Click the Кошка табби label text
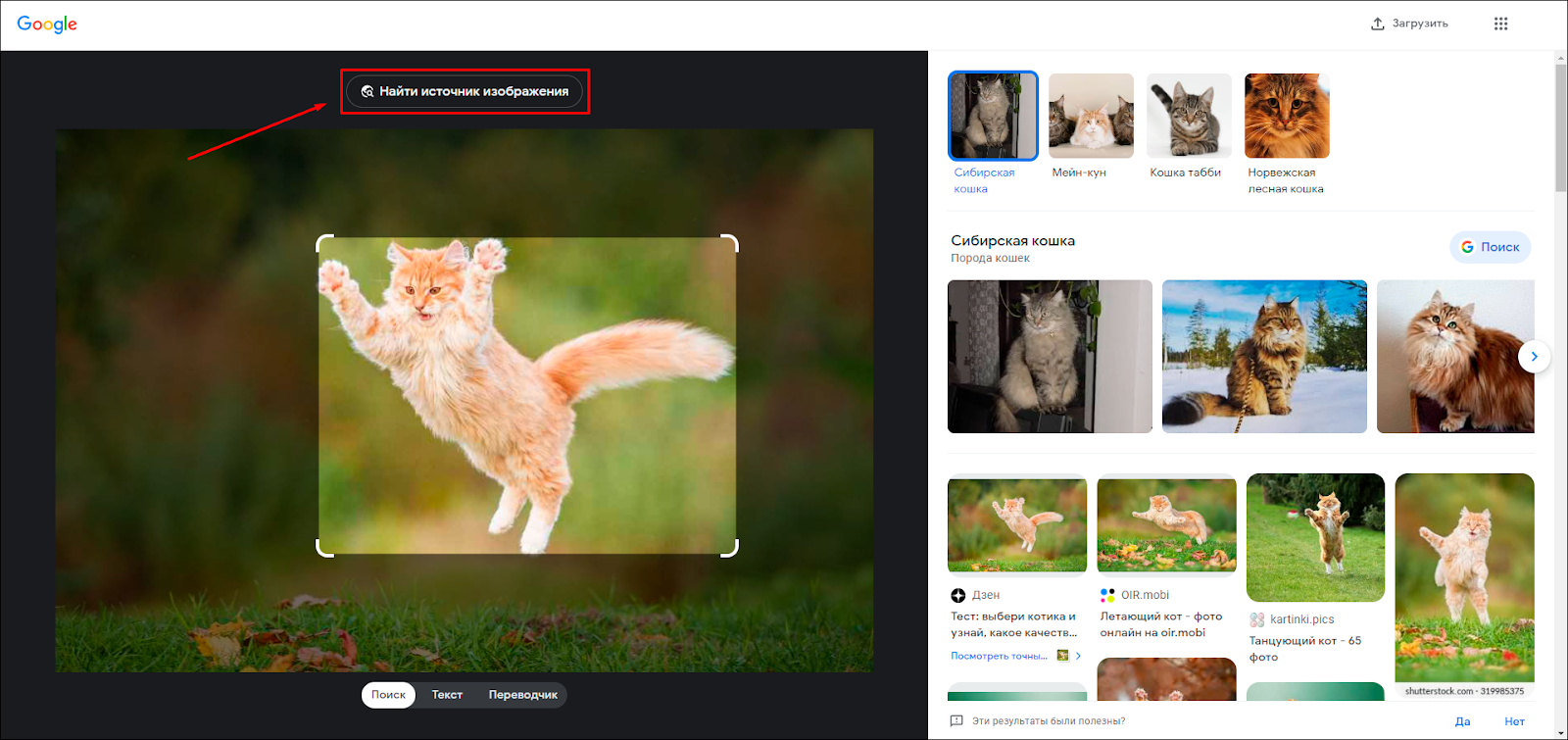The image size is (1568, 740). click(1185, 173)
